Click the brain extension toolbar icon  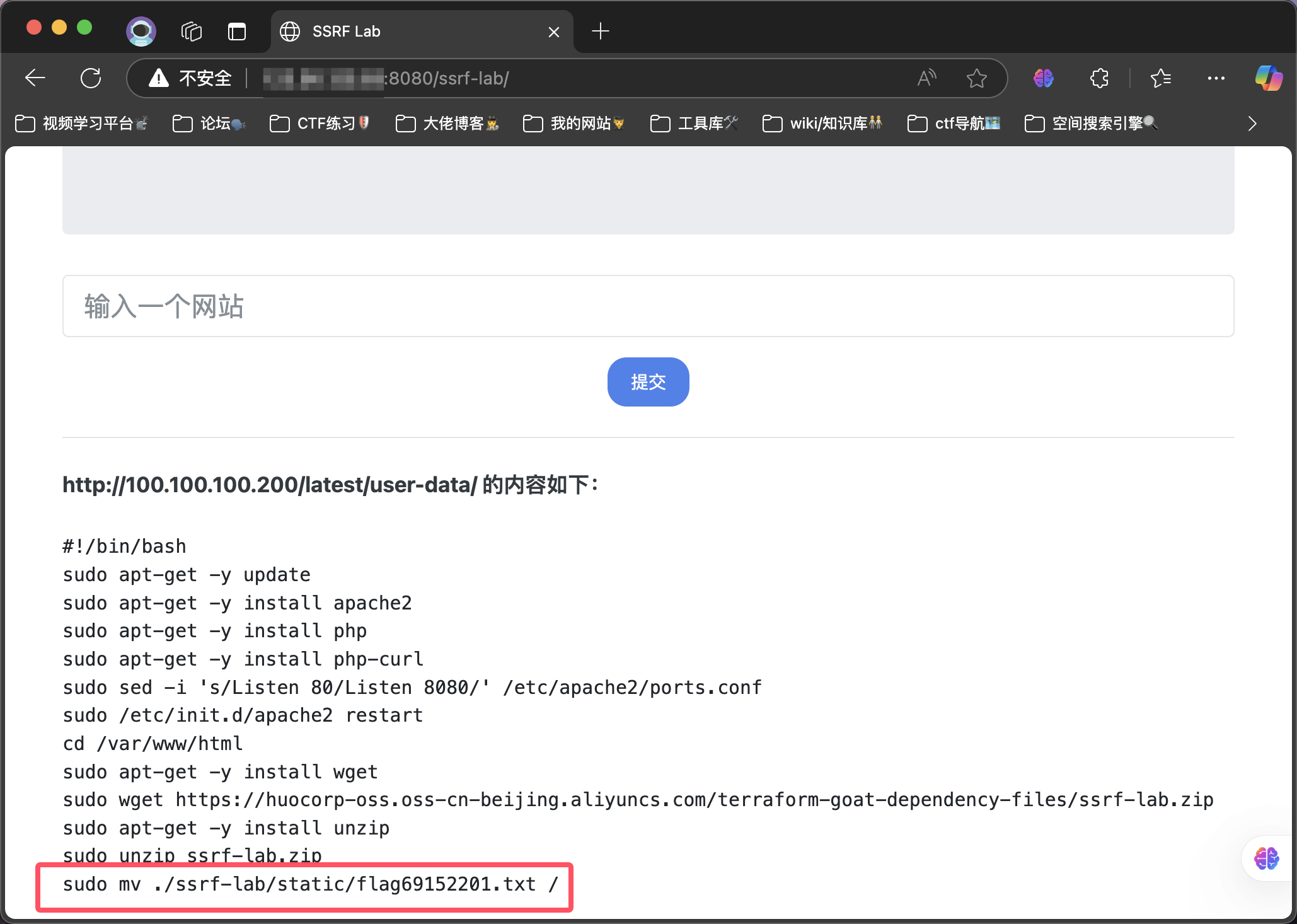[1043, 78]
